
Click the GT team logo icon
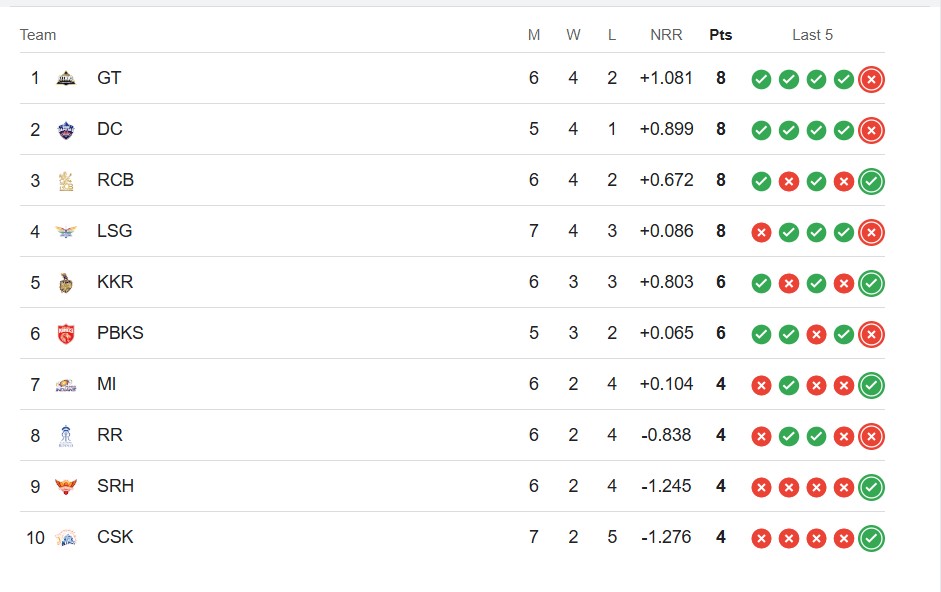pyautogui.click(x=66, y=79)
